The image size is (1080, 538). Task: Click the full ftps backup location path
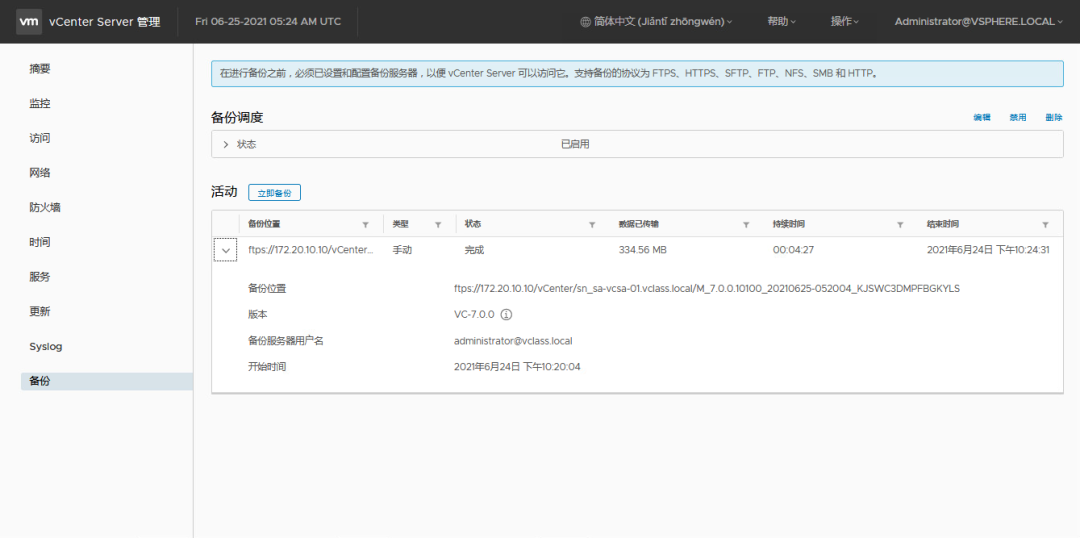[707, 289]
